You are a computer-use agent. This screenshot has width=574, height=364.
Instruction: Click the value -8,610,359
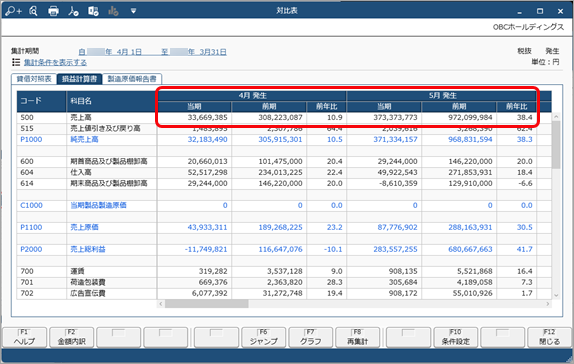click(398, 183)
